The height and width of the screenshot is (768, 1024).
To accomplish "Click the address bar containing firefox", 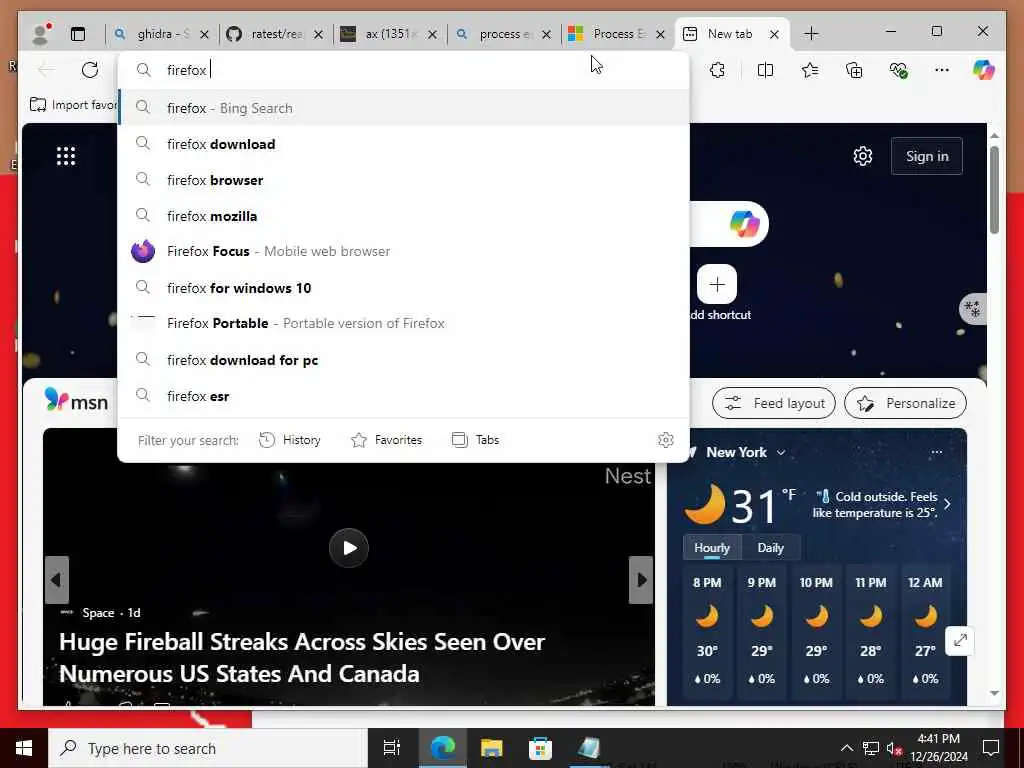I will pos(404,70).
